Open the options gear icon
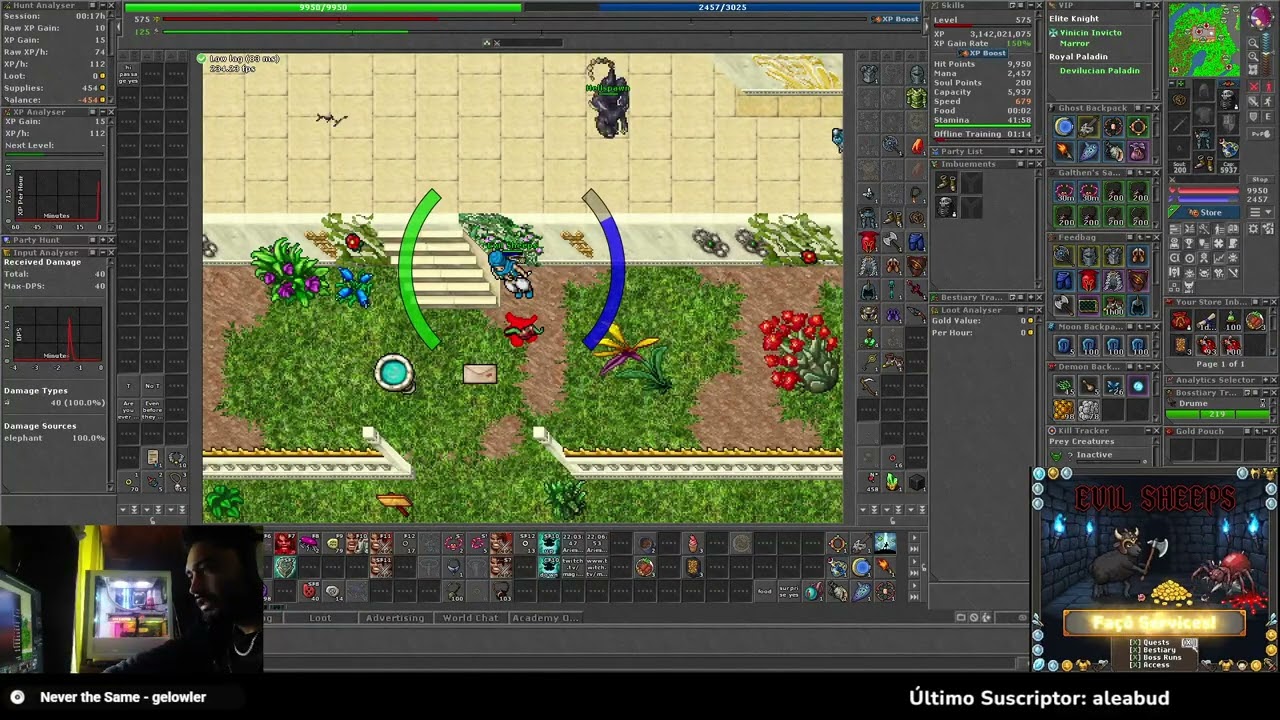The height and width of the screenshot is (720, 1280). pyautogui.click(x=1253, y=229)
